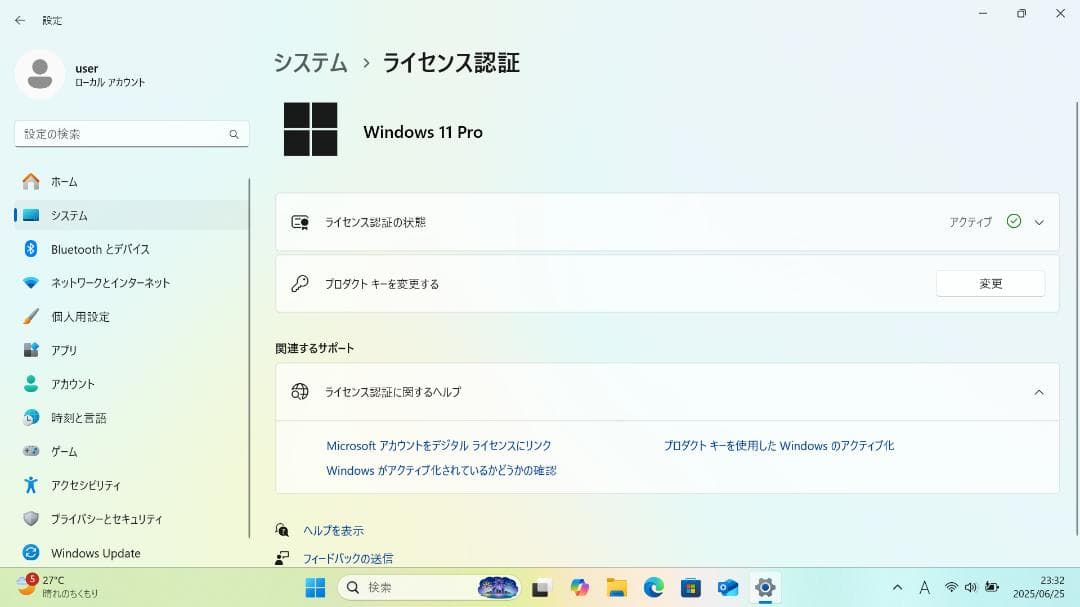Select システム in the breadcrumb
The width and height of the screenshot is (1080, 607).
click(x=308, y=62)
